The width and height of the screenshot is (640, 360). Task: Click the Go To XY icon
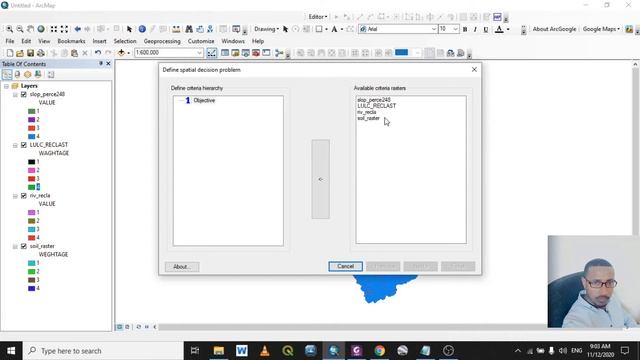point(210,29)
